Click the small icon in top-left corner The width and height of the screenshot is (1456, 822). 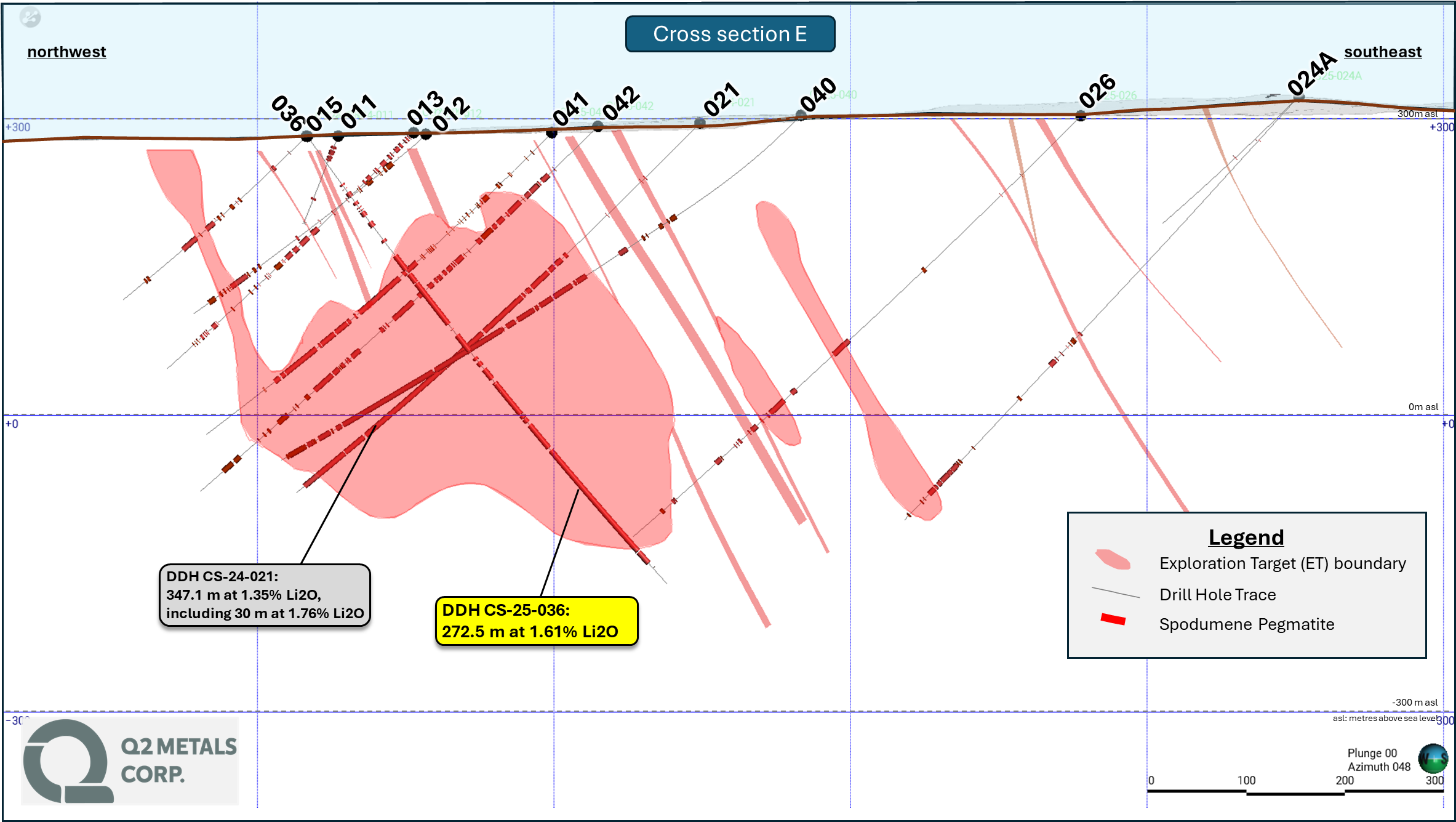[x=30, y=17]
